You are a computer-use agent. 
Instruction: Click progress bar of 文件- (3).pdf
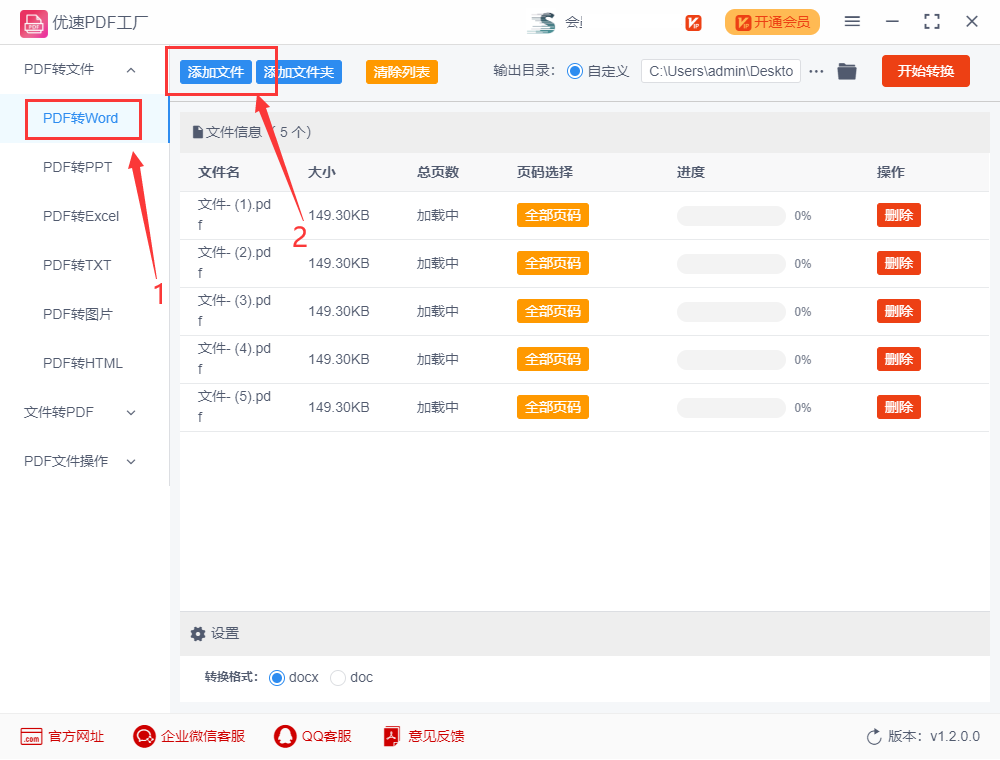click(732, 311)
